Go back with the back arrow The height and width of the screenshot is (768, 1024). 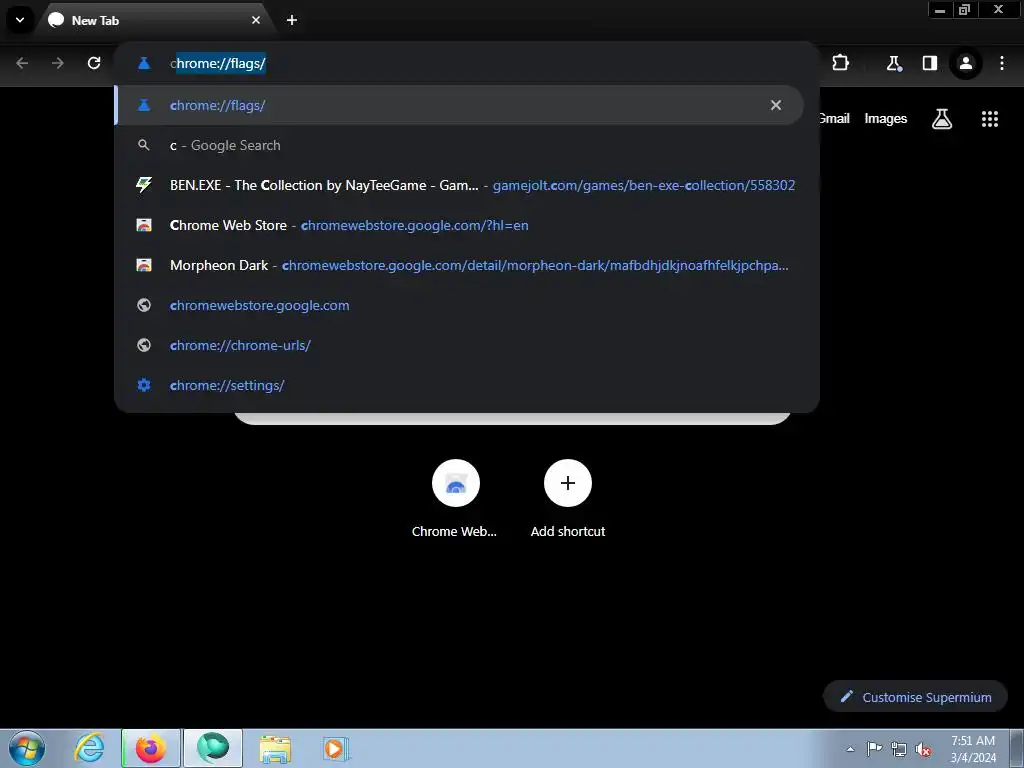tap(22, 63)
